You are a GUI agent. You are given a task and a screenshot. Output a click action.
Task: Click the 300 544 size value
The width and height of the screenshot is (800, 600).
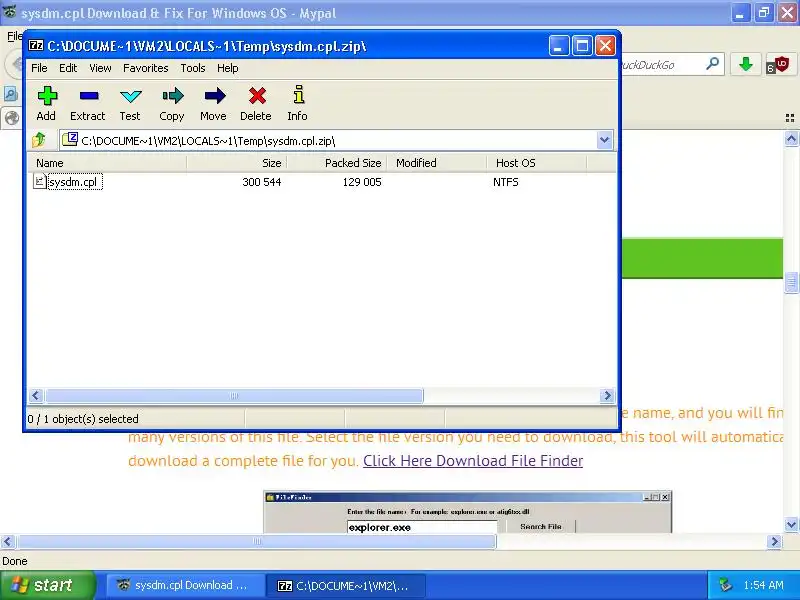[x=262, y=182]
